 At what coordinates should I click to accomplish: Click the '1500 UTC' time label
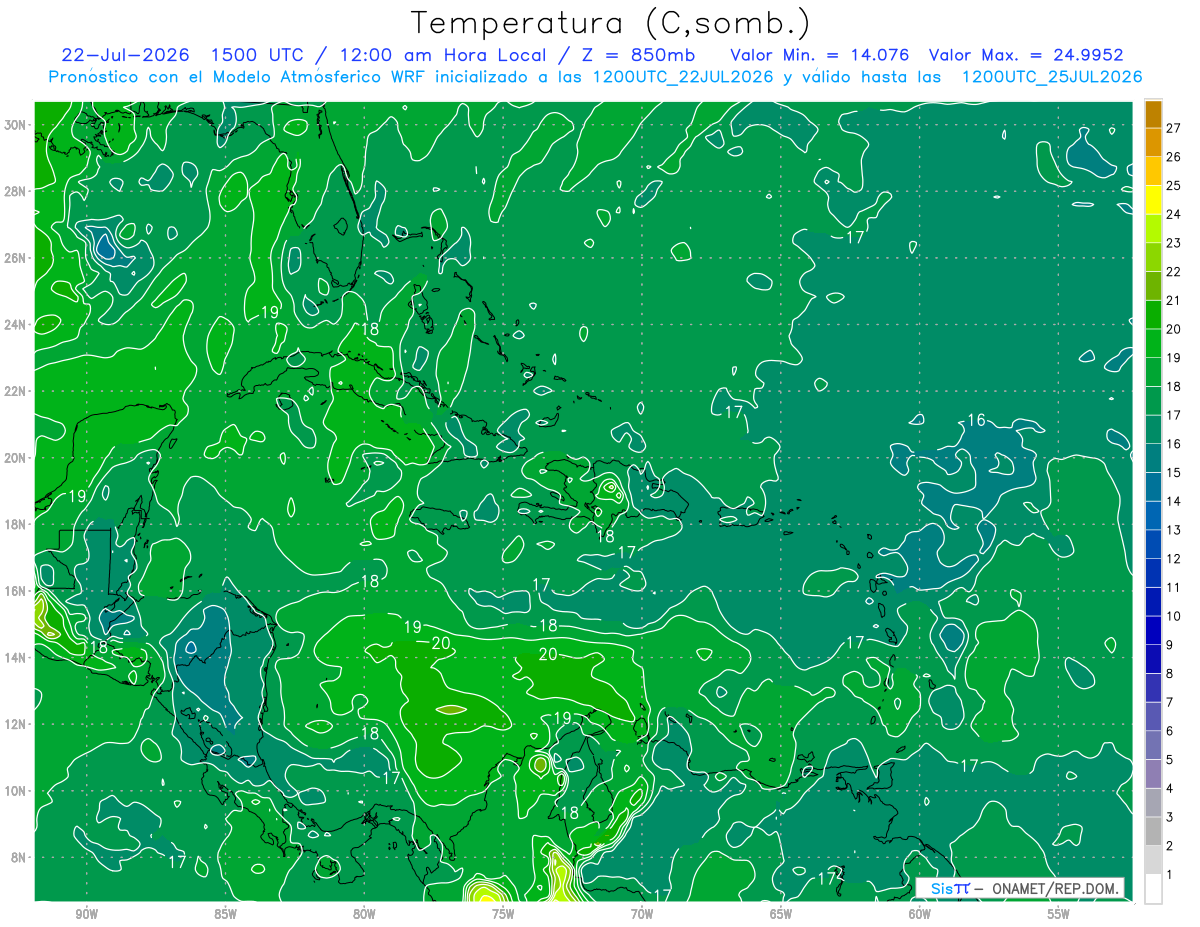(x=256, y=55)
